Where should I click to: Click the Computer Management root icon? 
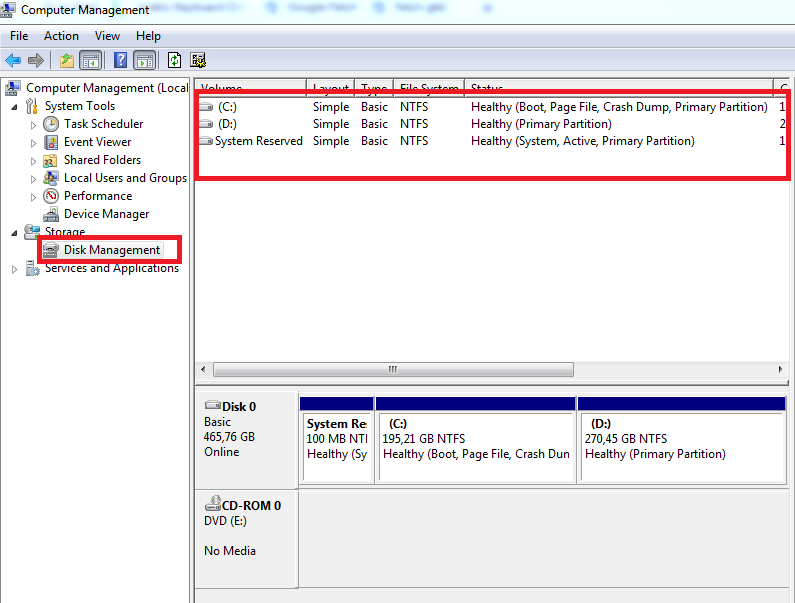click(13, 88)
